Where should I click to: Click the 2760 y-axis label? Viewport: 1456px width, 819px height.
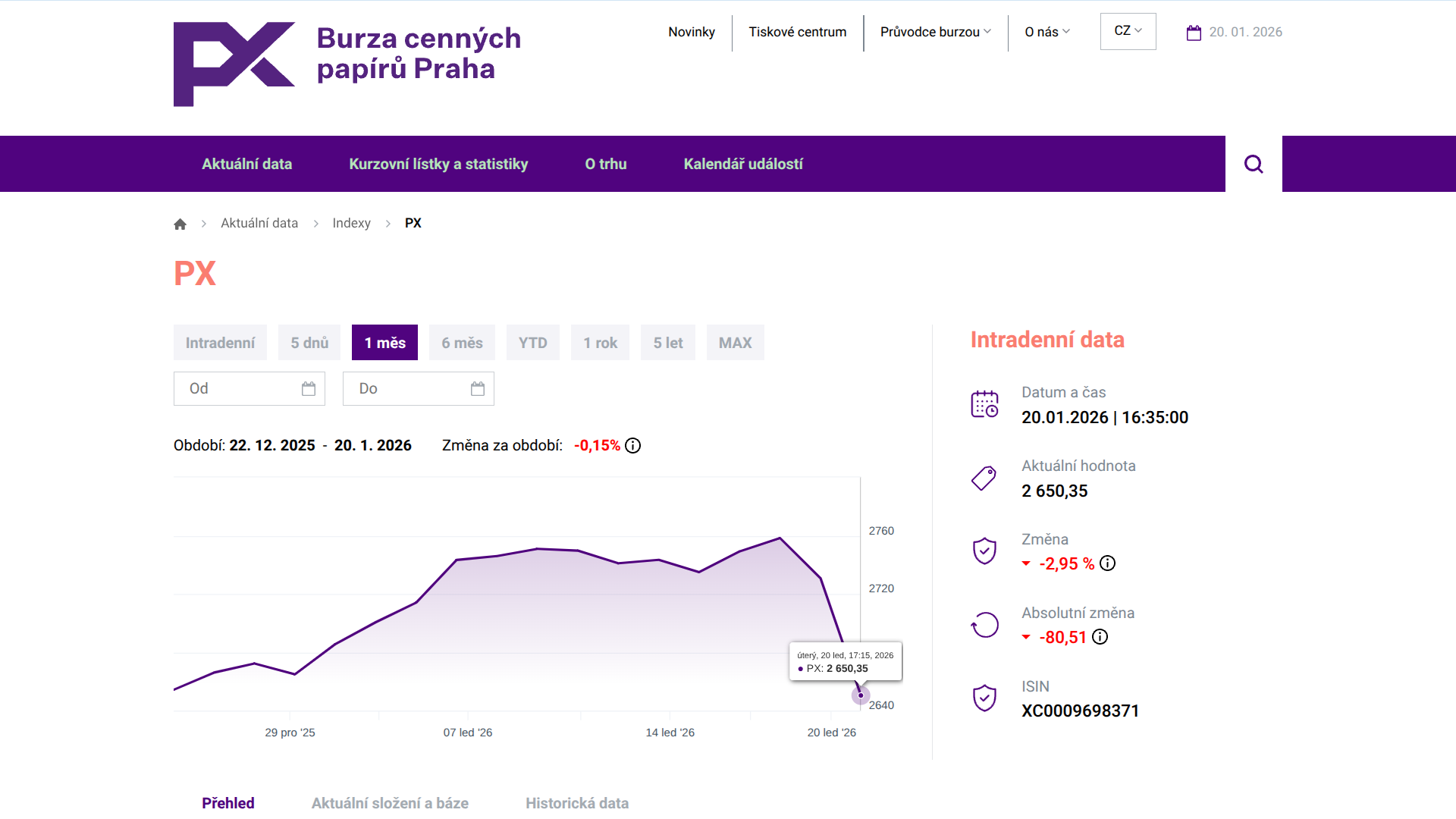pyautogui.click(x=881, y=531)
